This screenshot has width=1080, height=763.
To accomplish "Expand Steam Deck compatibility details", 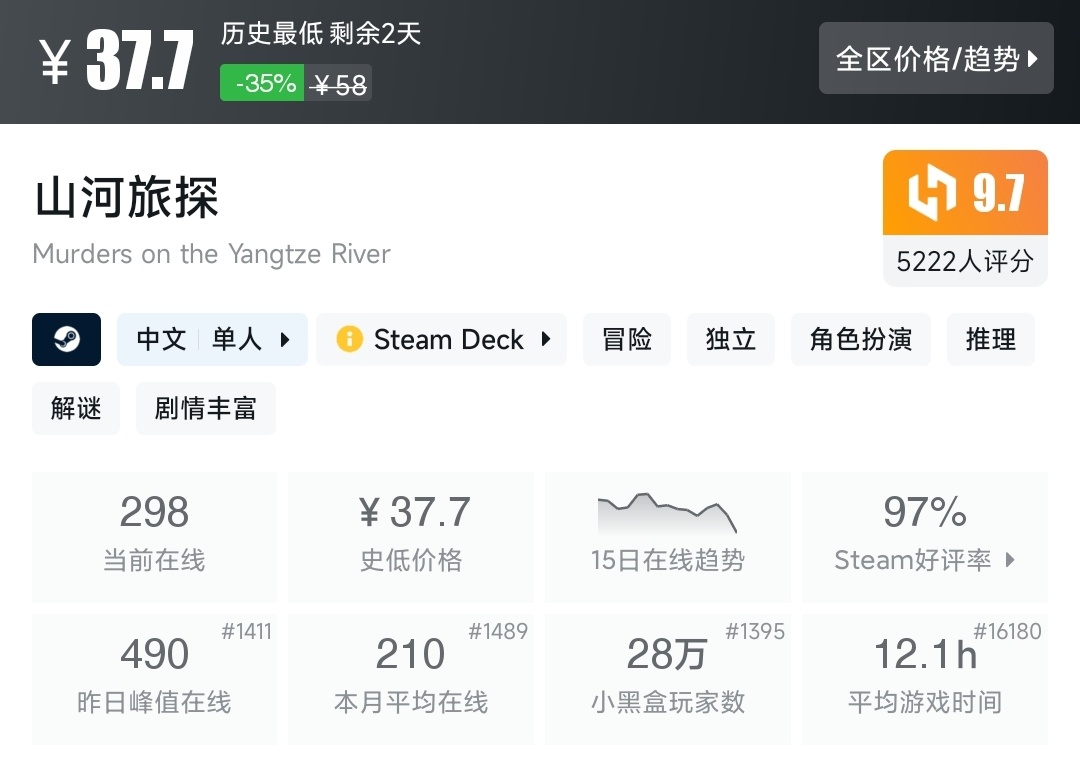I will coord(546,340).
